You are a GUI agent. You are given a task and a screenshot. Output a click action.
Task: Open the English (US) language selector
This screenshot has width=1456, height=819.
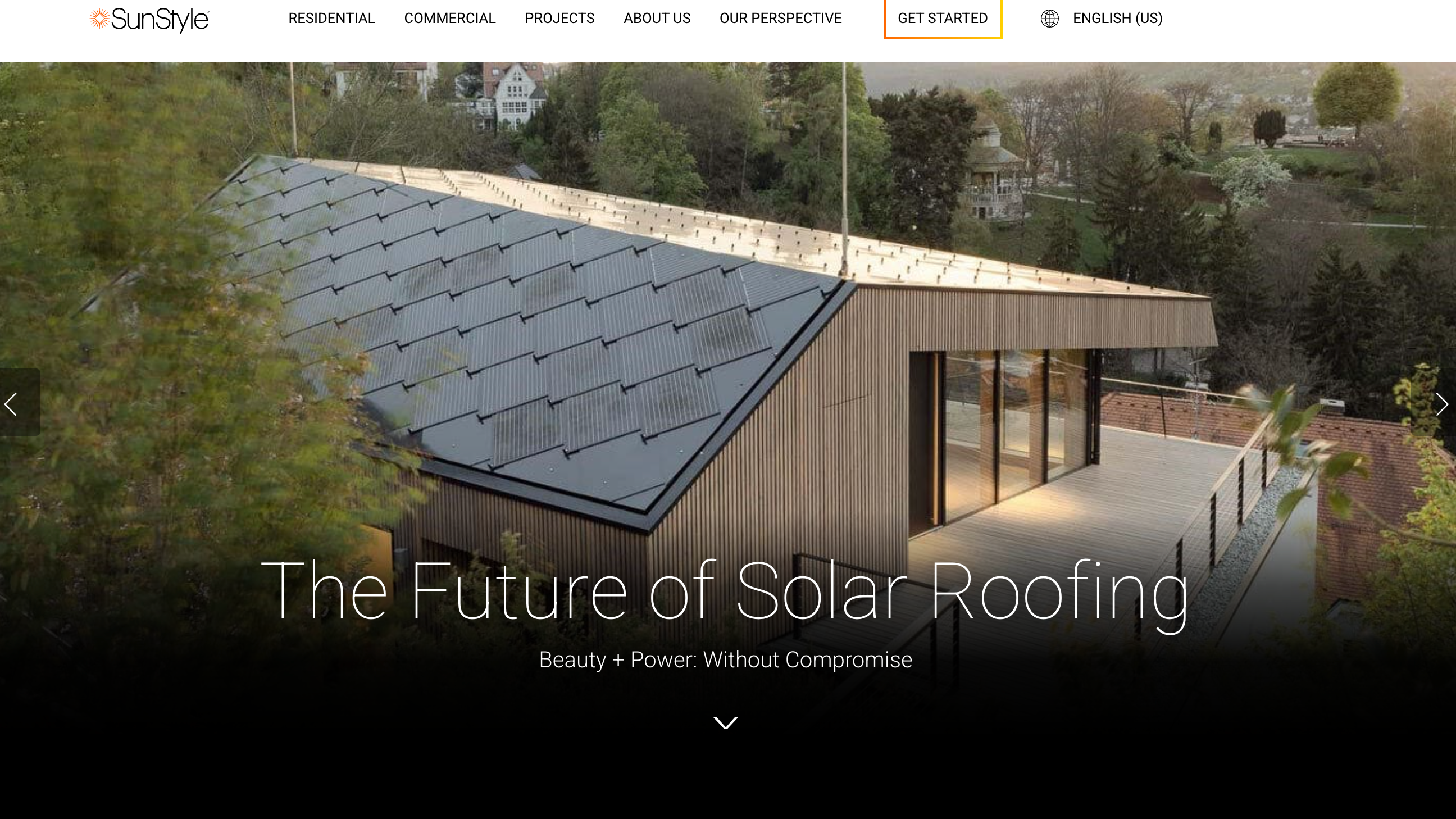[1117, 19]
